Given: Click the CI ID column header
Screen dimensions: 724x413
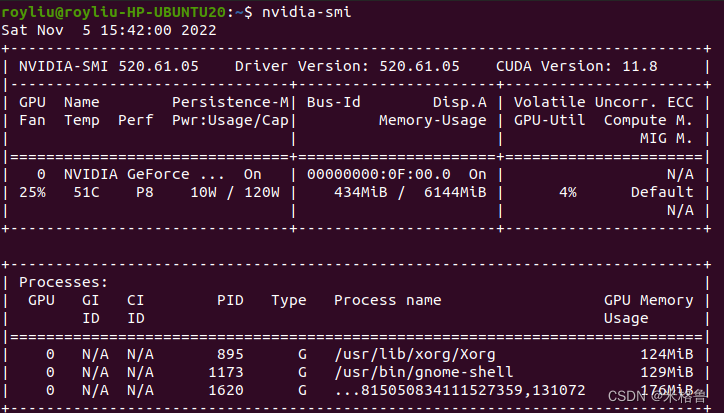Looking at the screenshot, I should 136,309.
